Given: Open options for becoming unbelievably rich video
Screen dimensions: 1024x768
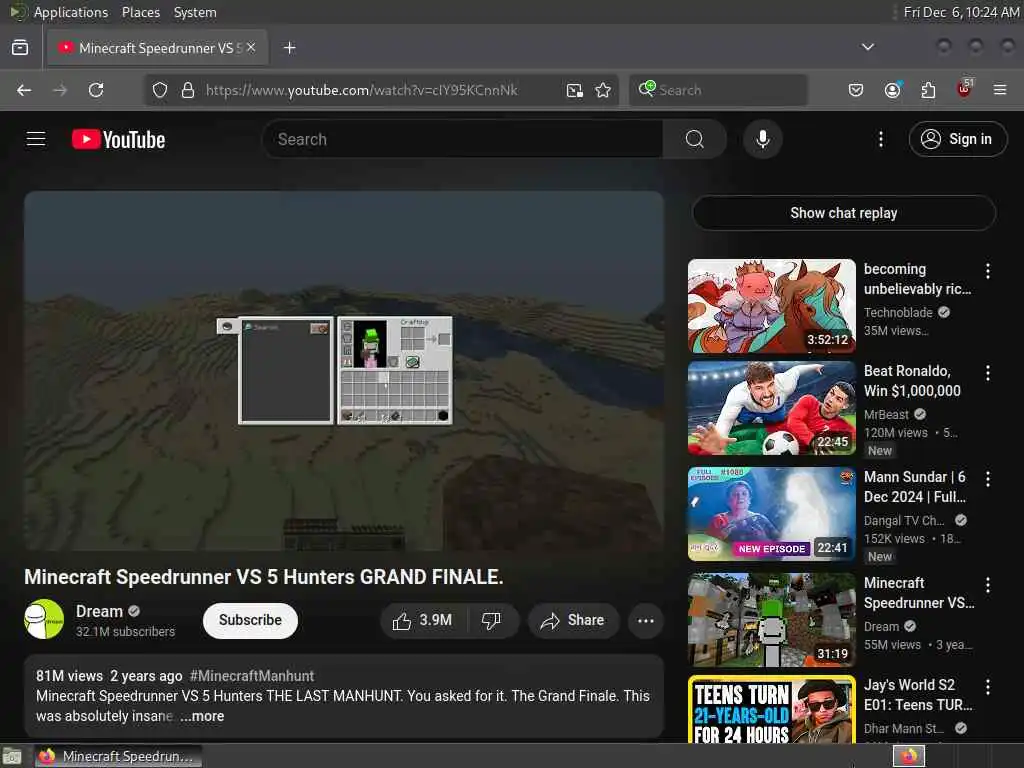Looking at the screenshot, I should click(x=987, y=270).
